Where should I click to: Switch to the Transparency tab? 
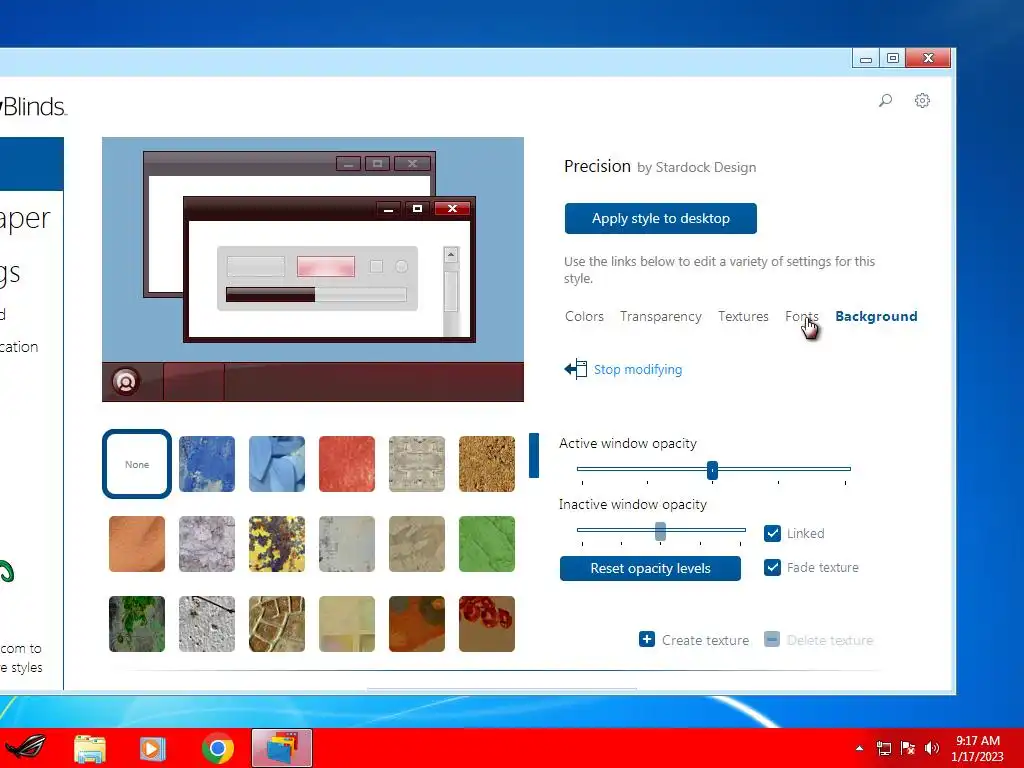661,317
